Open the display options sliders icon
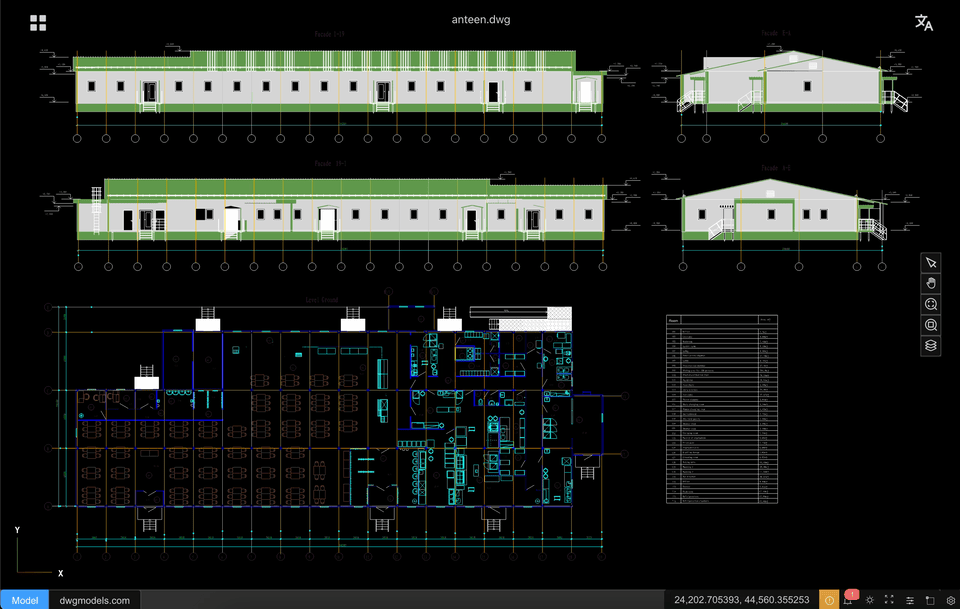The height and width of the screenshot is (609, 960). [909, 599]
